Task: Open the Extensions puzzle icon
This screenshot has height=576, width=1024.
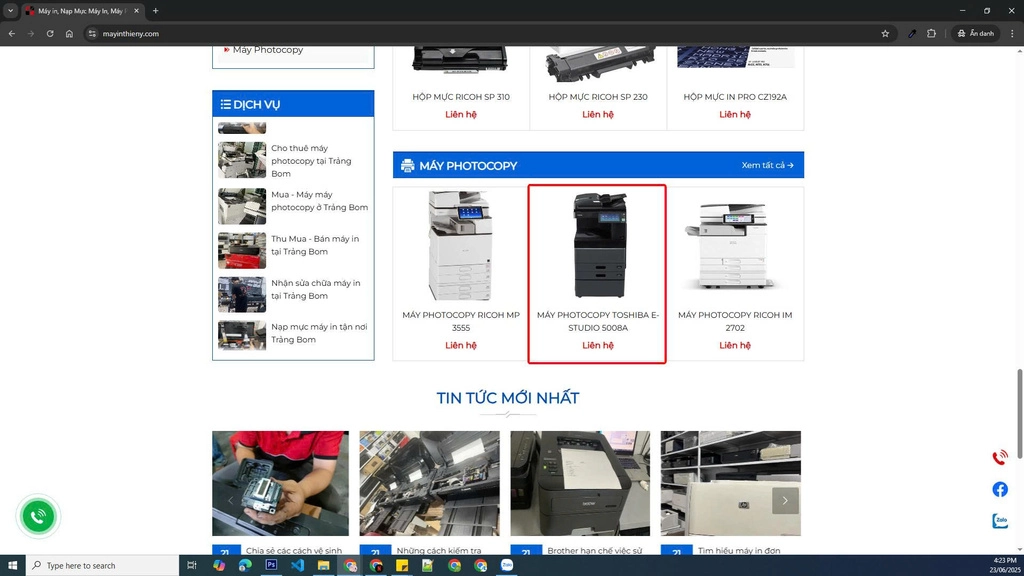Action: click(931, 33)
